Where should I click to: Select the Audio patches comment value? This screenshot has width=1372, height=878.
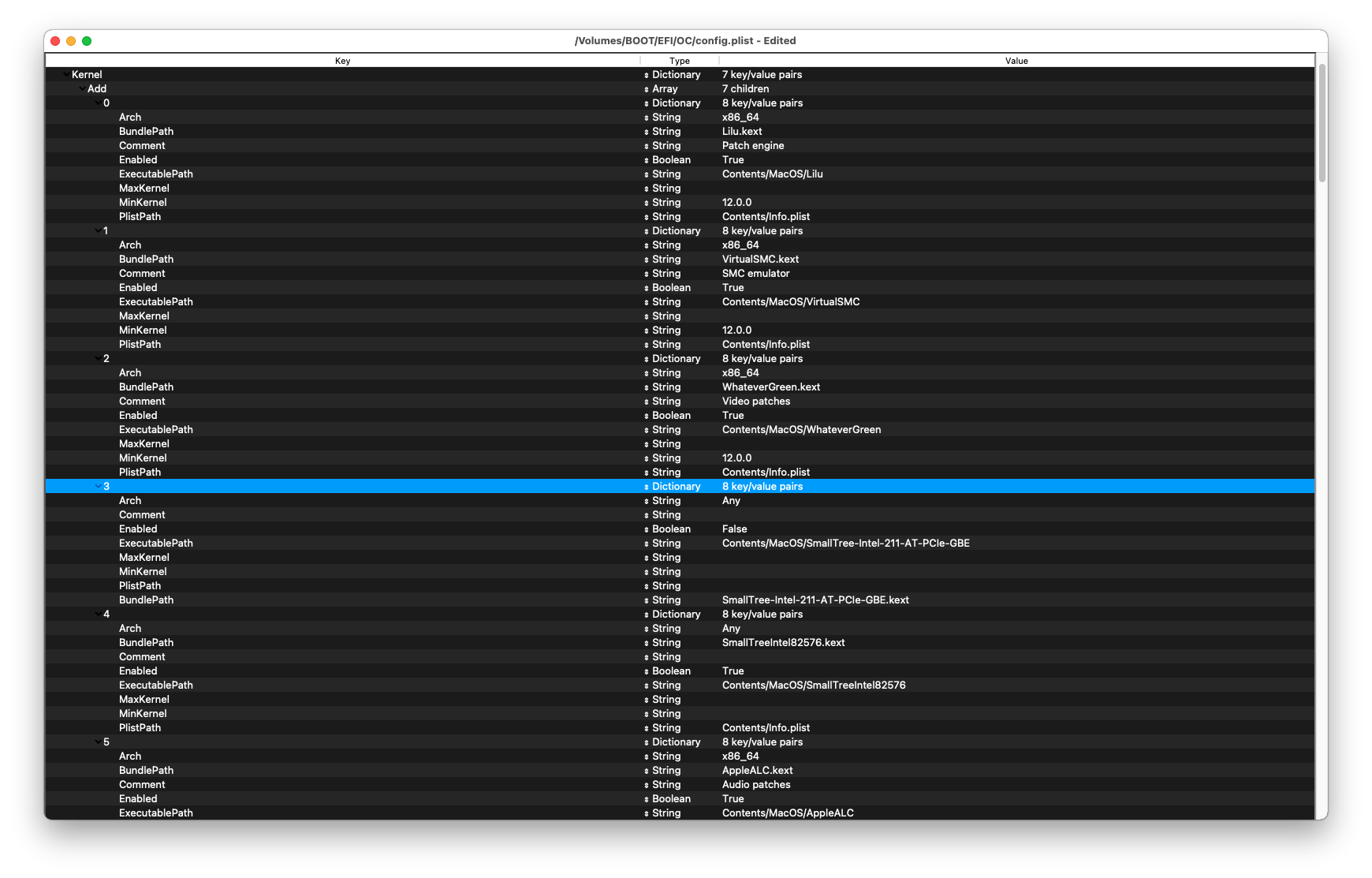pos(756,785)
